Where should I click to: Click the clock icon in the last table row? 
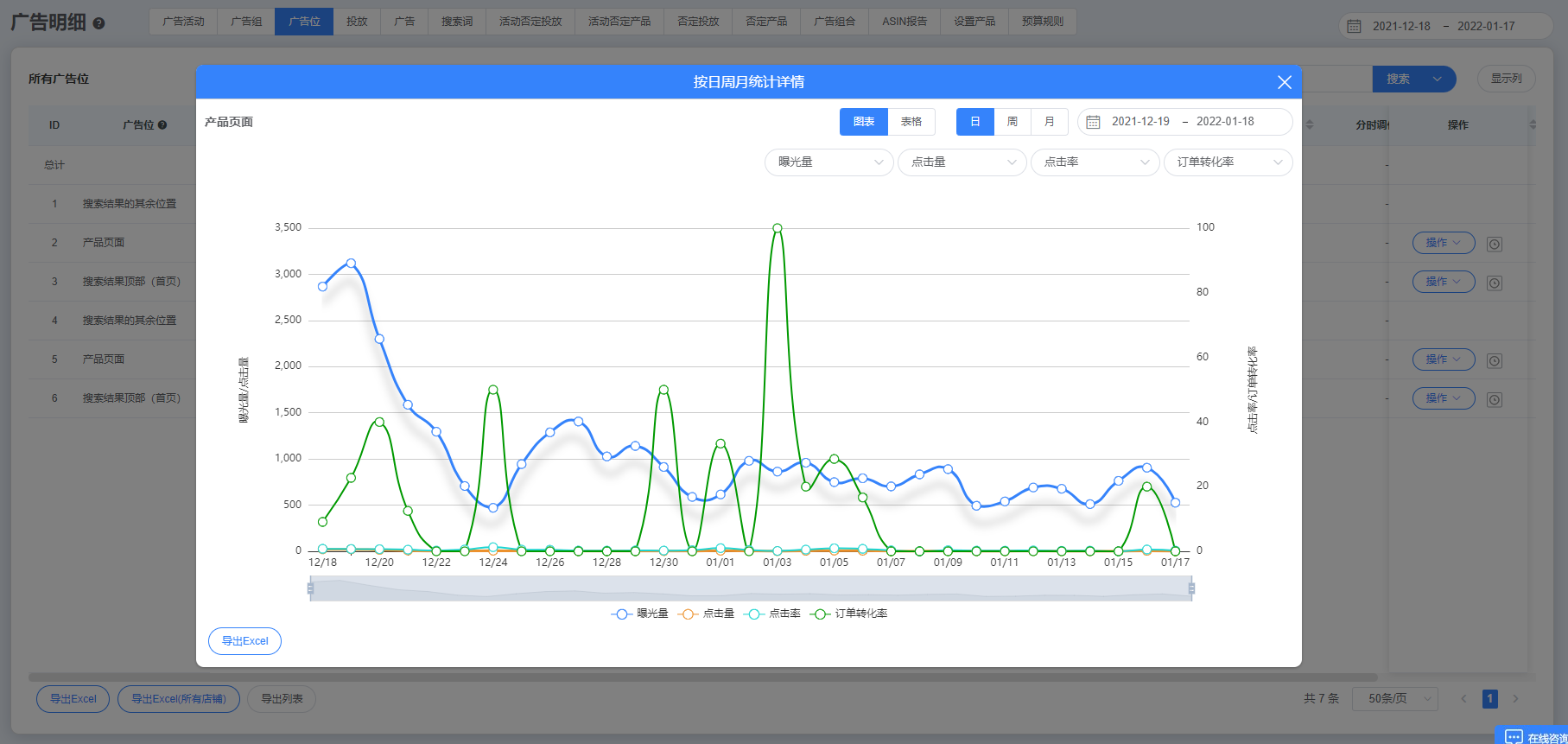(x=1494, y=400)
